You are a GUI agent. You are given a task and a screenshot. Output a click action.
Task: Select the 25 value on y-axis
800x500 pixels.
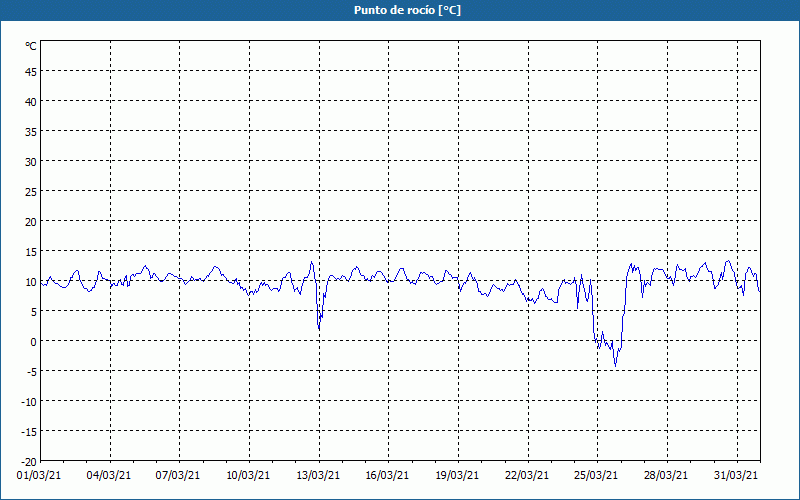tap(31, 192)
